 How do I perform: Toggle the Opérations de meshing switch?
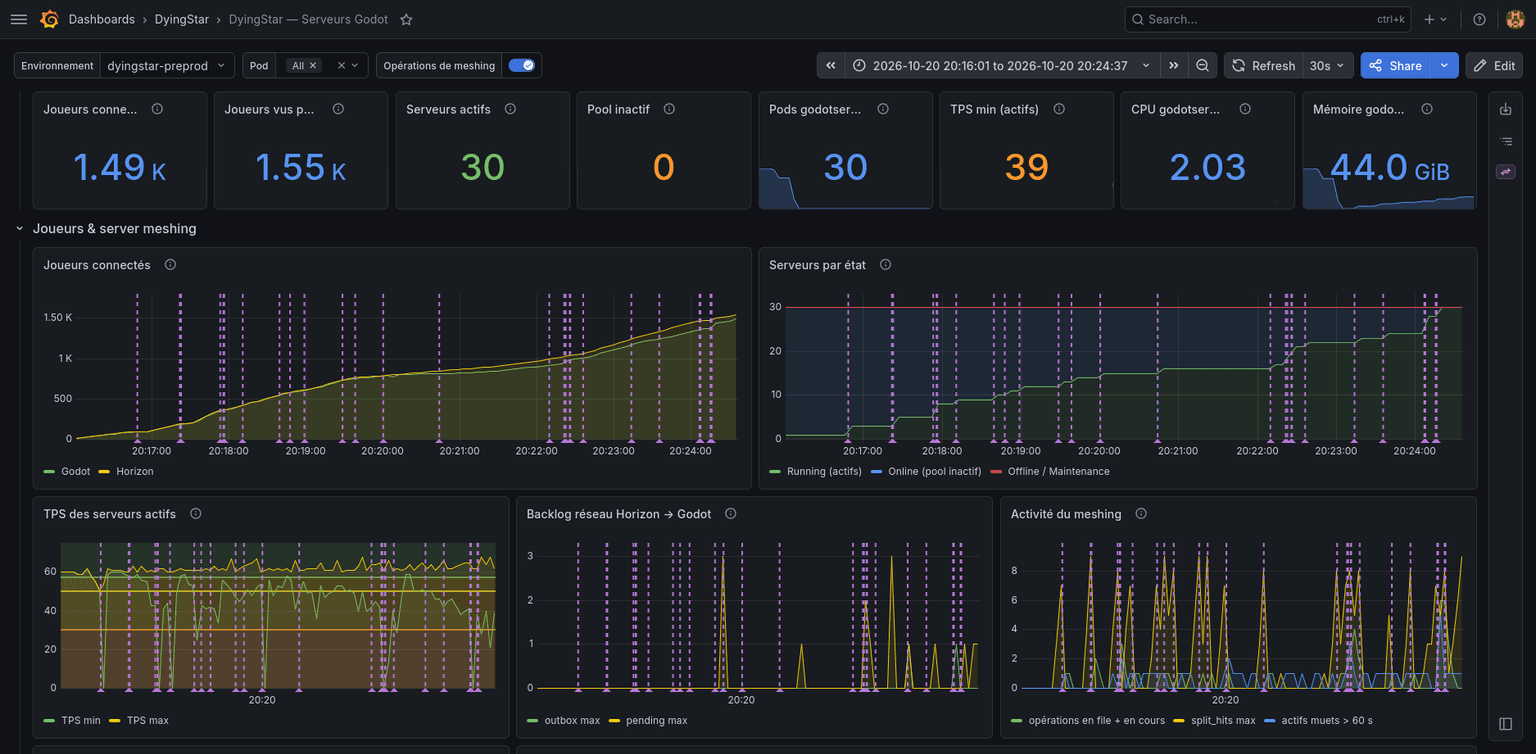click(x=521, y=65)
